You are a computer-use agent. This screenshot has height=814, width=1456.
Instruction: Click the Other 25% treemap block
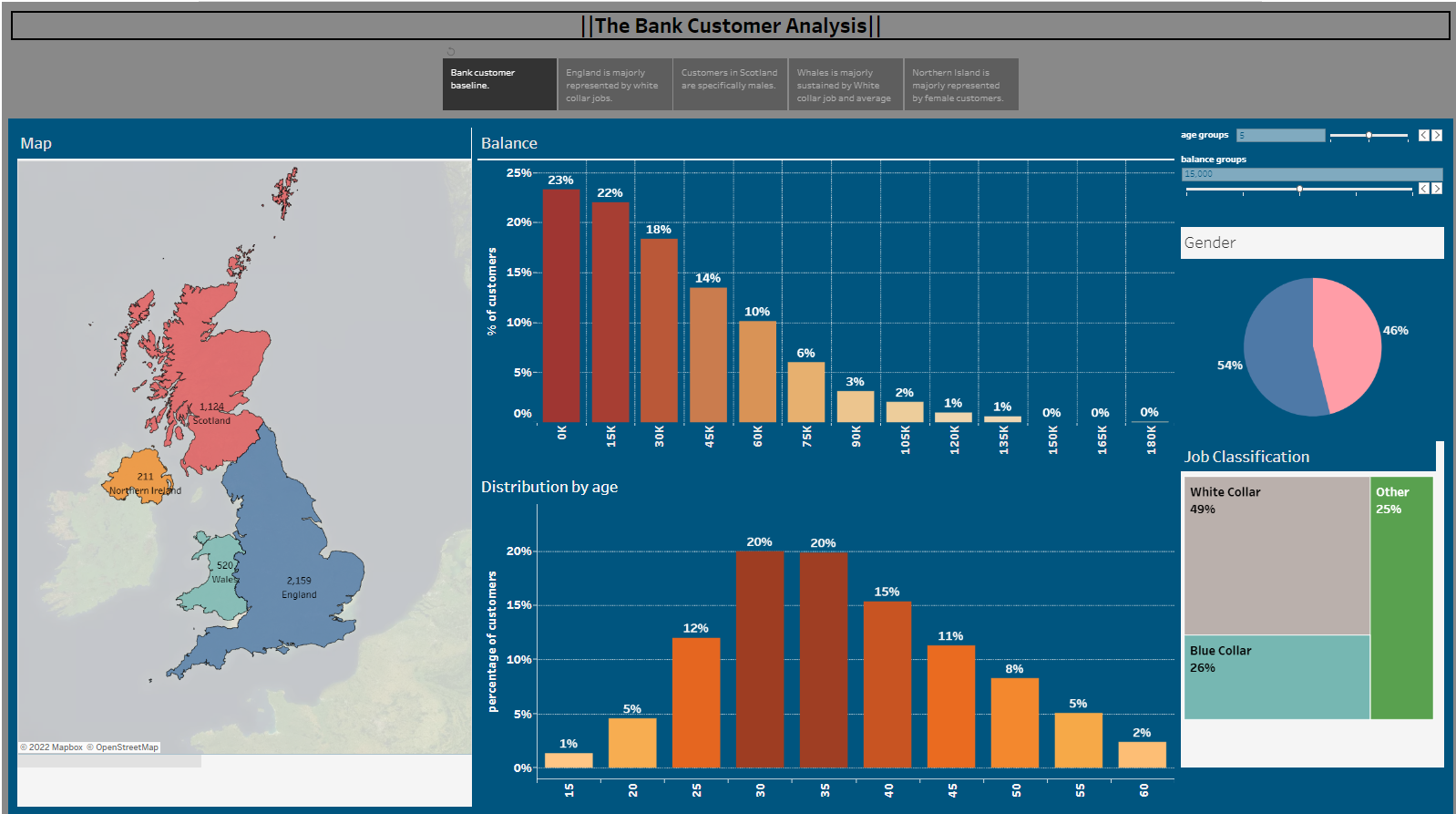[x=1402, y=598]
